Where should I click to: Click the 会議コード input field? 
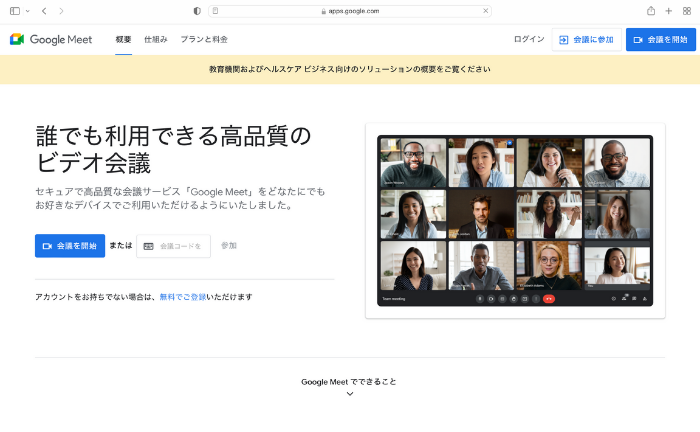[x=174, y=246]
